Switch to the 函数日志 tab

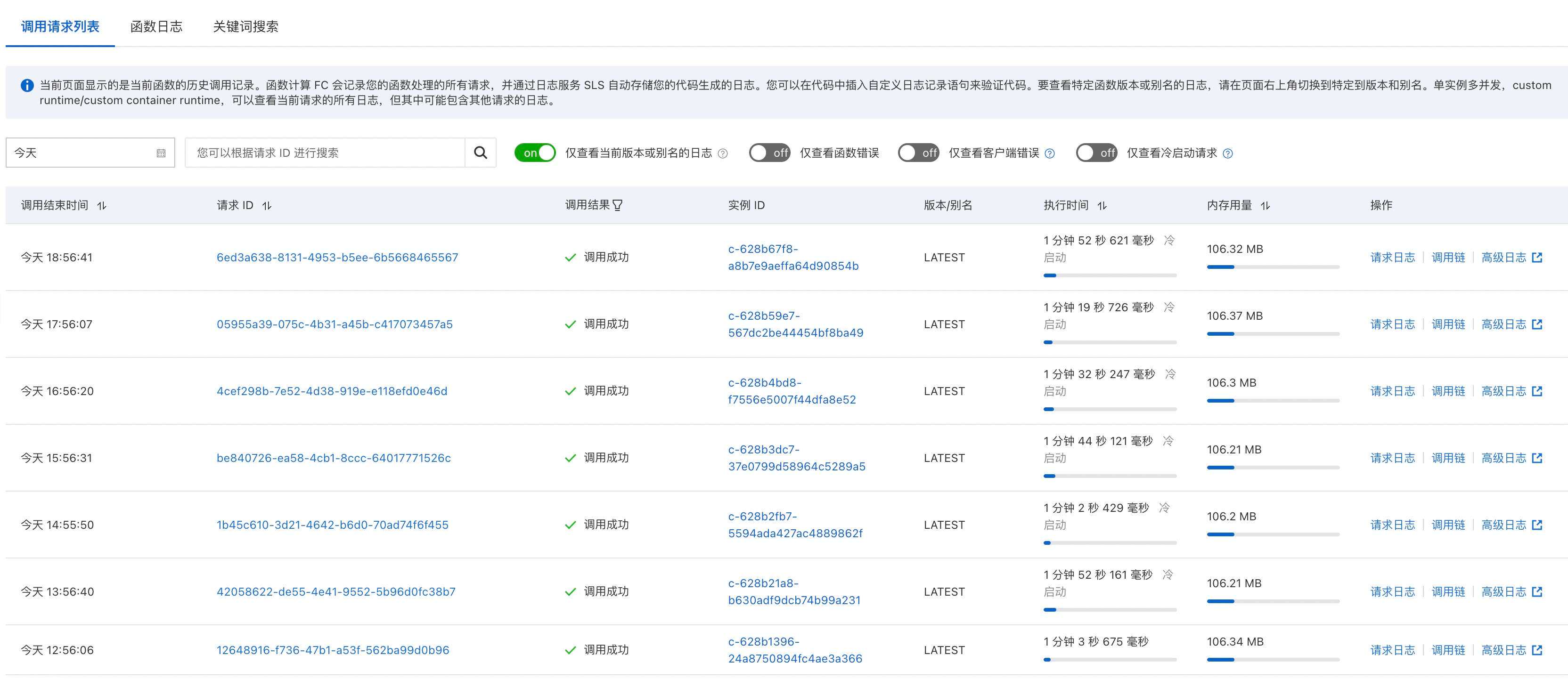(x=156, y=26)
